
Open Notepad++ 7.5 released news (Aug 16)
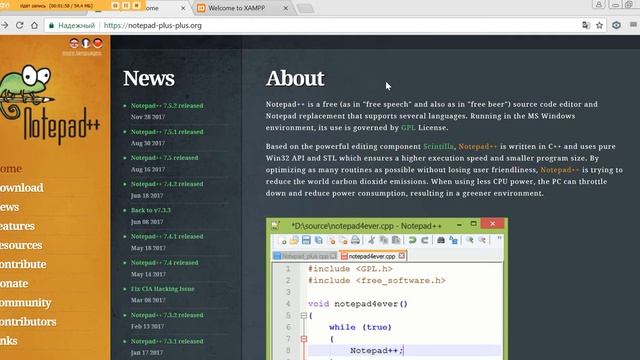click(164, 158)
